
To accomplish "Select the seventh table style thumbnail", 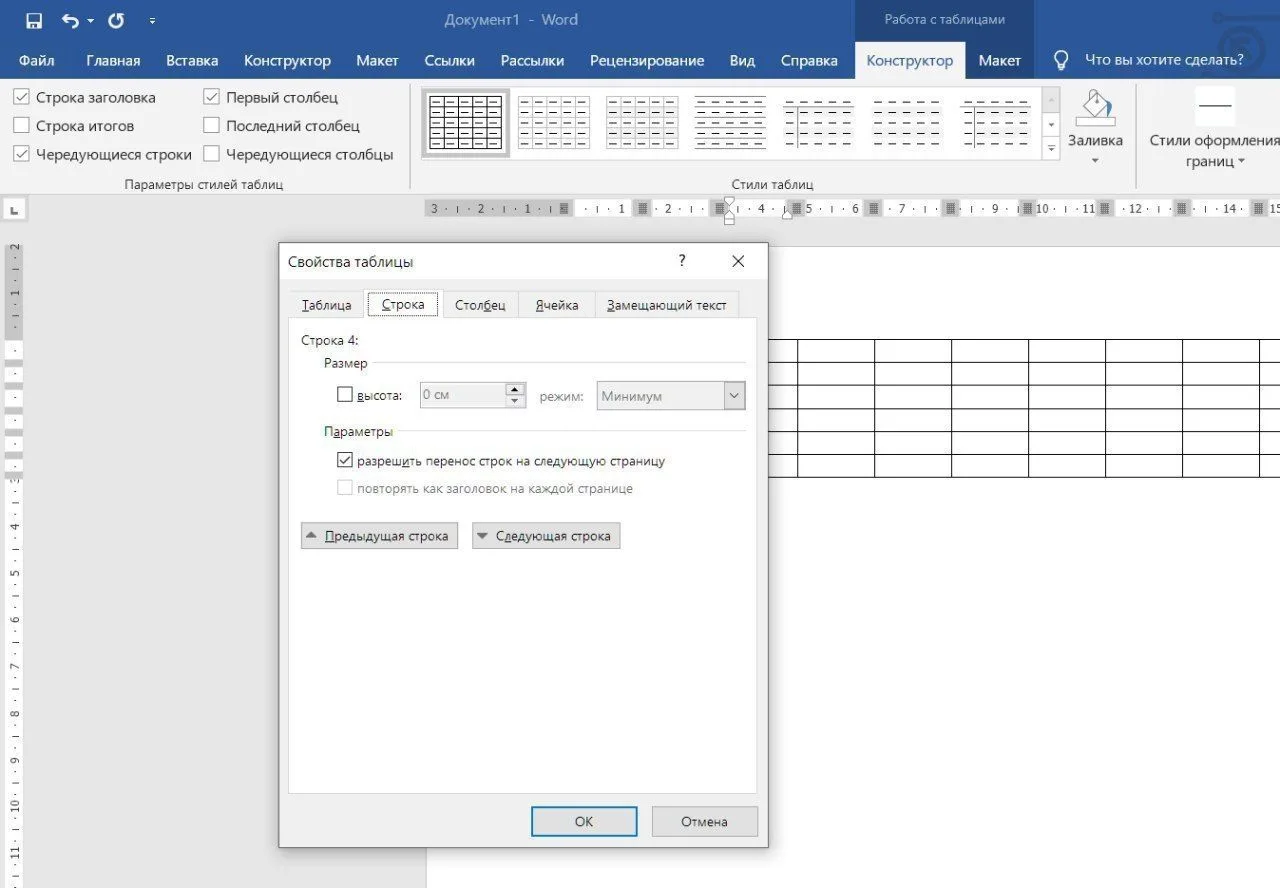I will [994, 123].
